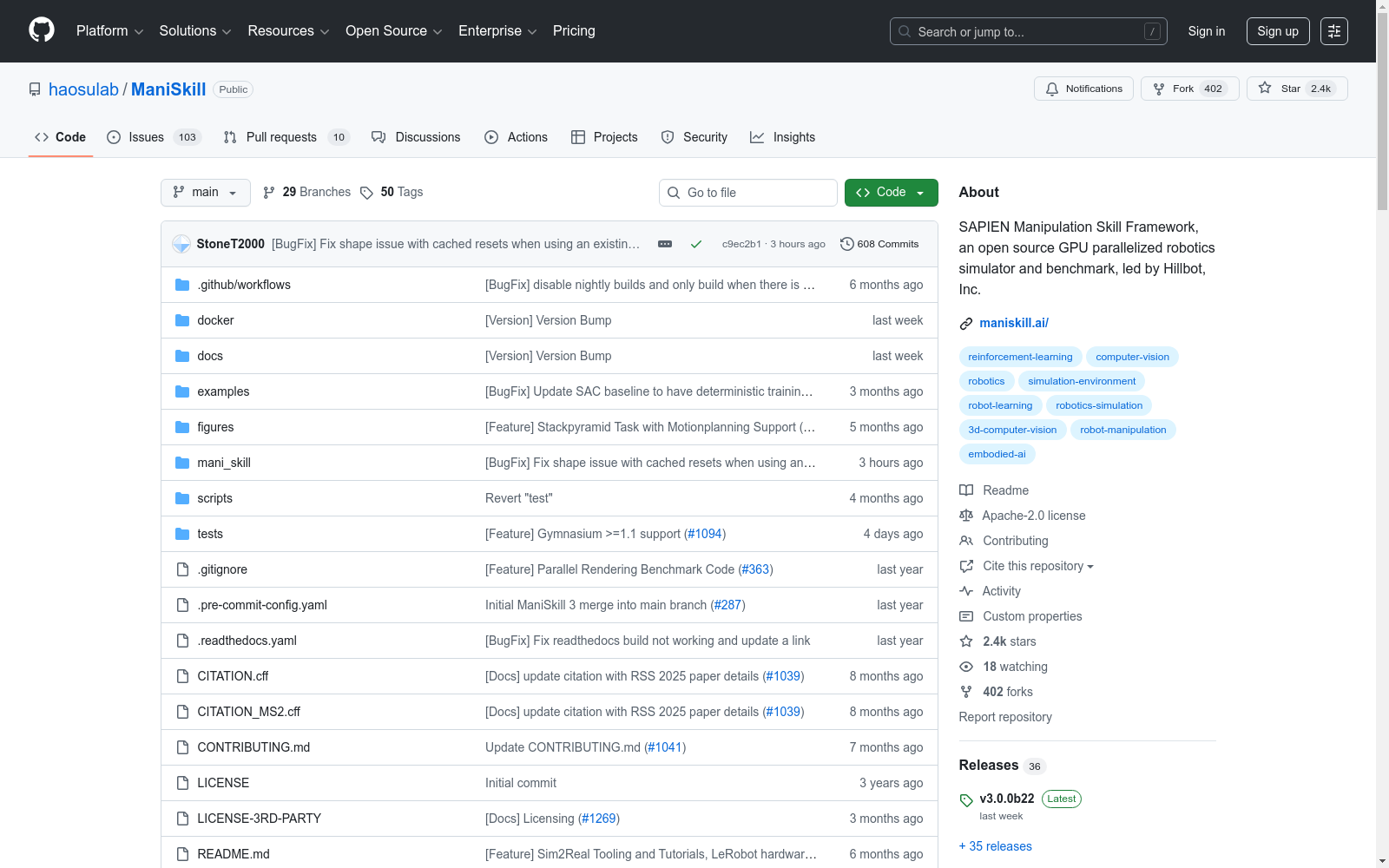The width and height of the screenshot is (1389, 868).
Task: Click the branches icon beside 29 Branches
Action: (x=269, y=193)
